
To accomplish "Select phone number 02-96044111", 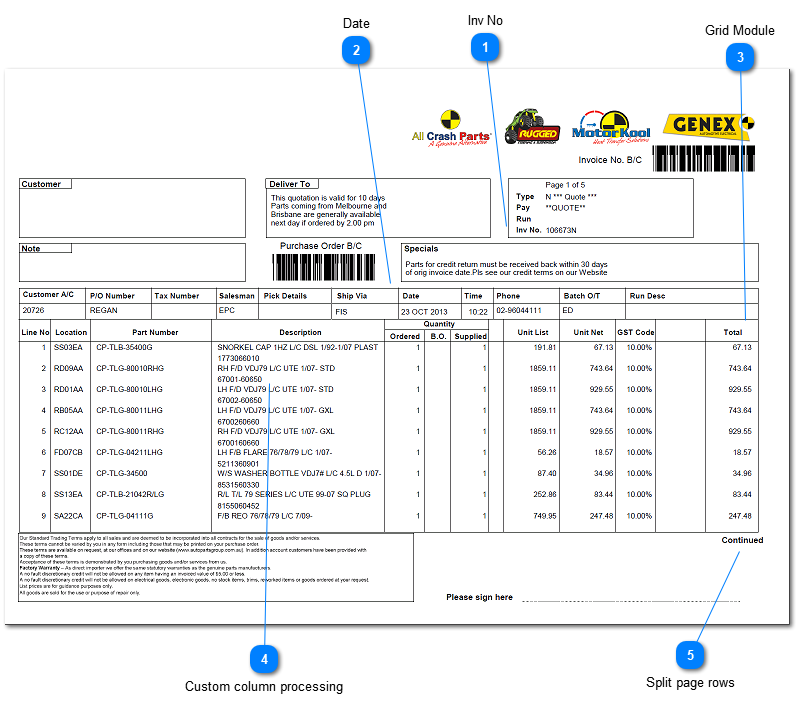I will tap(519, 310).
